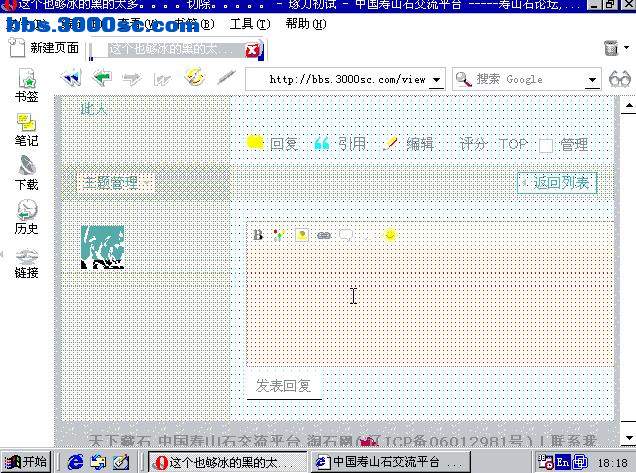Open the closed-tabs trash can
The height and width of the screenshot is (473, 636).
[x=611, y=48]
